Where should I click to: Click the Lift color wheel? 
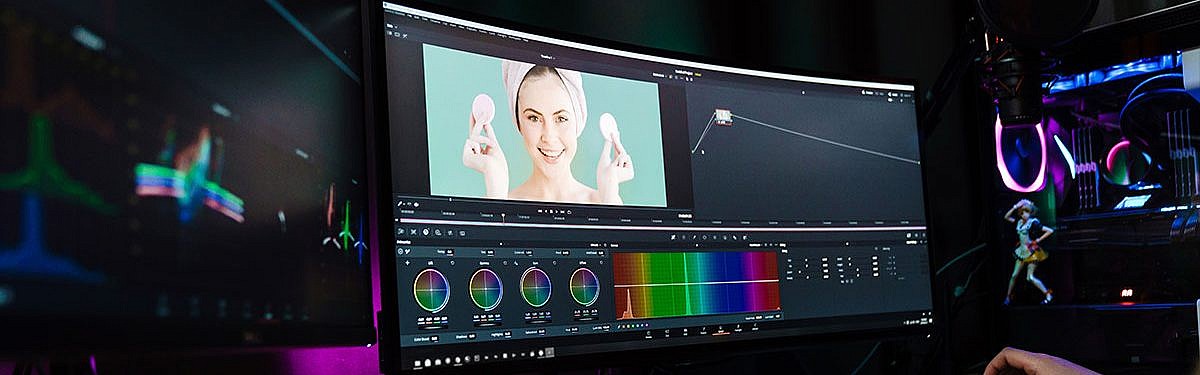pyautogui.click(x=432, y=290)
